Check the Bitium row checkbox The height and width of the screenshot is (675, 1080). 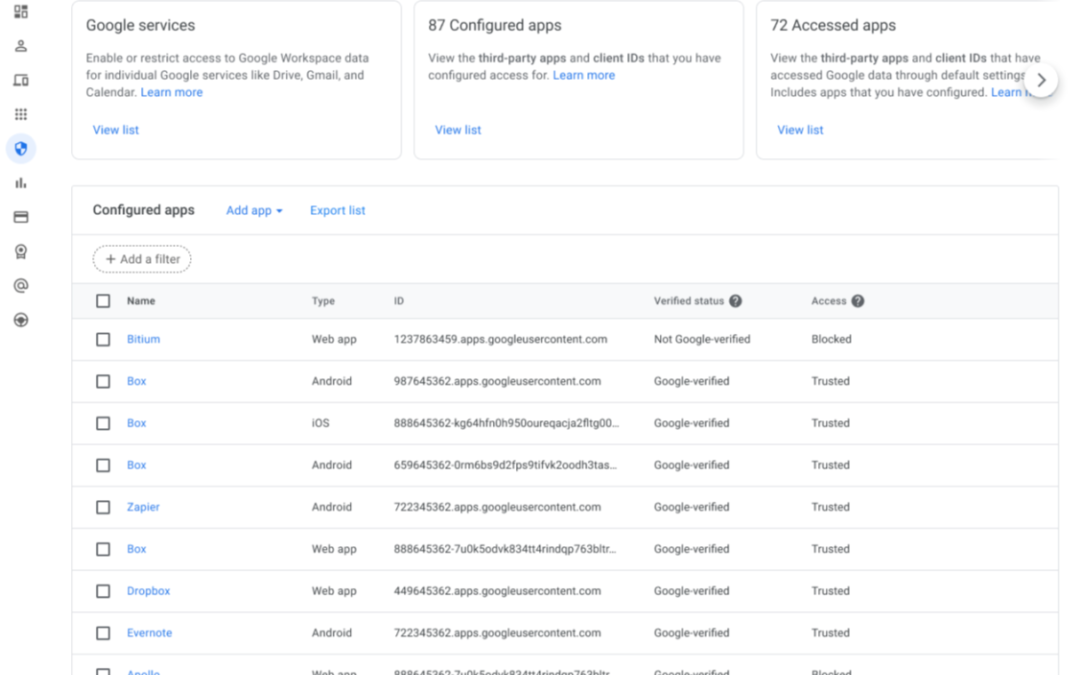pos(103,340)
